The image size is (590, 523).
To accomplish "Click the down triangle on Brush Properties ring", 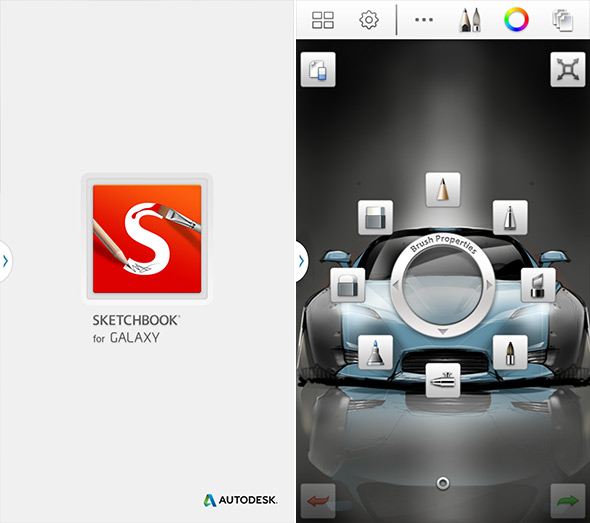I will pyautogui.click(x=443, y=331).
